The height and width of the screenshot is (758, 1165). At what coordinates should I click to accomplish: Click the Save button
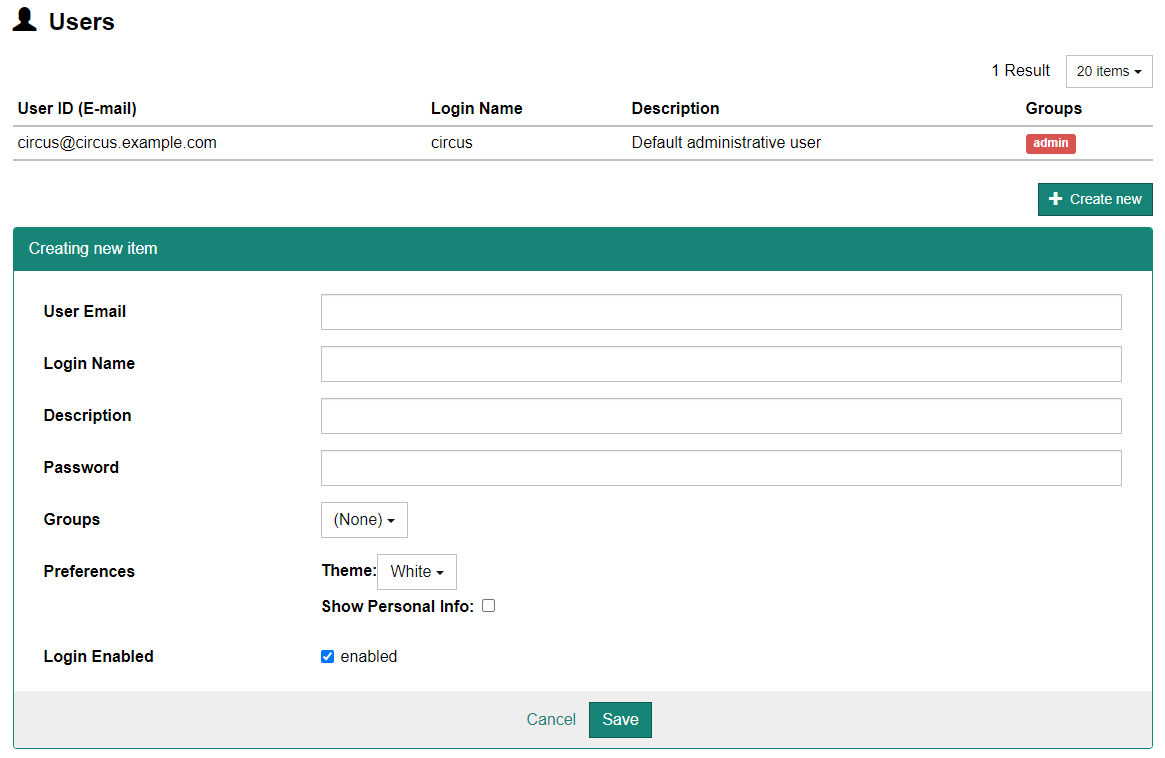620,719
